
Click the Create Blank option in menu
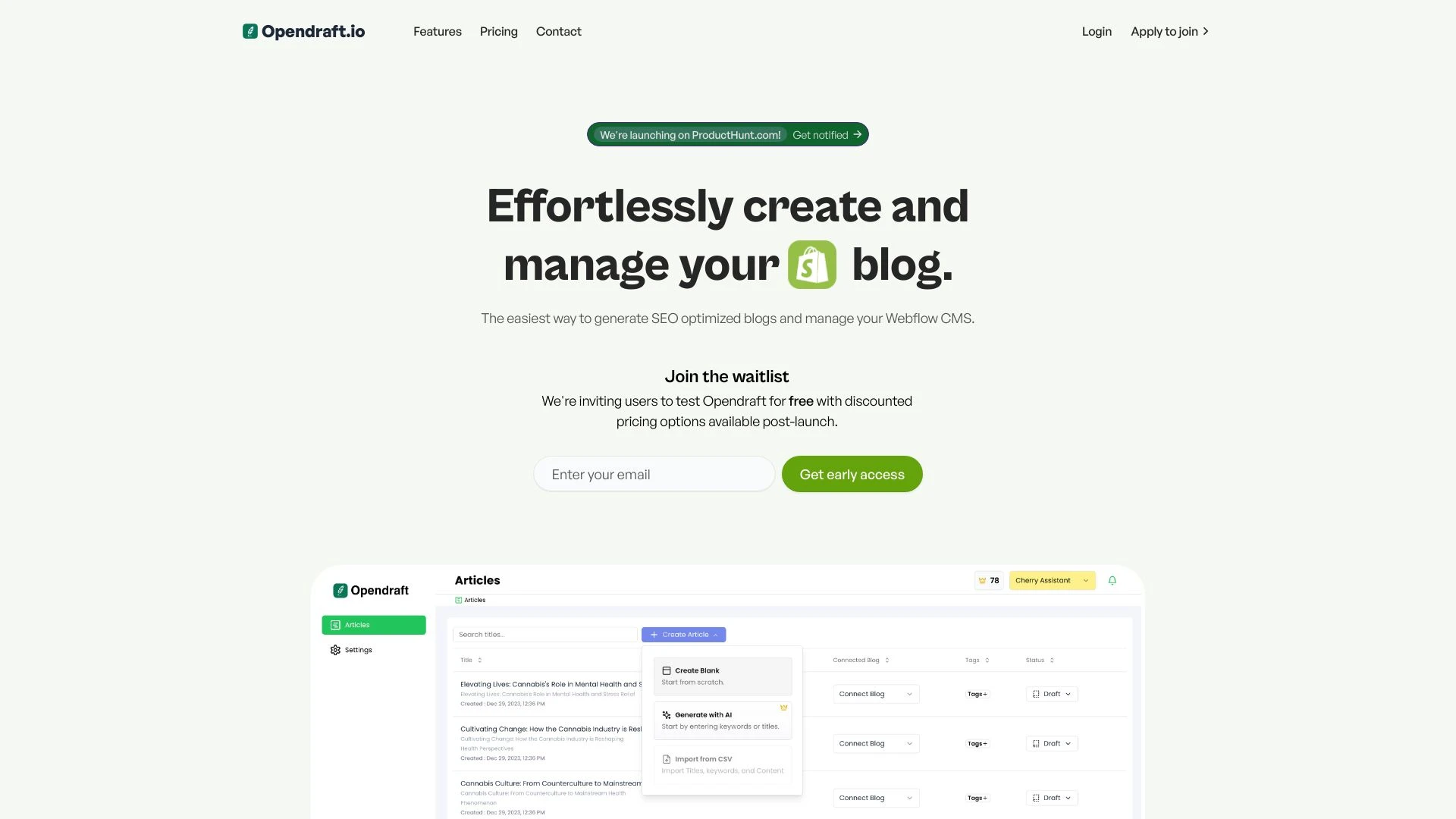coord(721,676)
